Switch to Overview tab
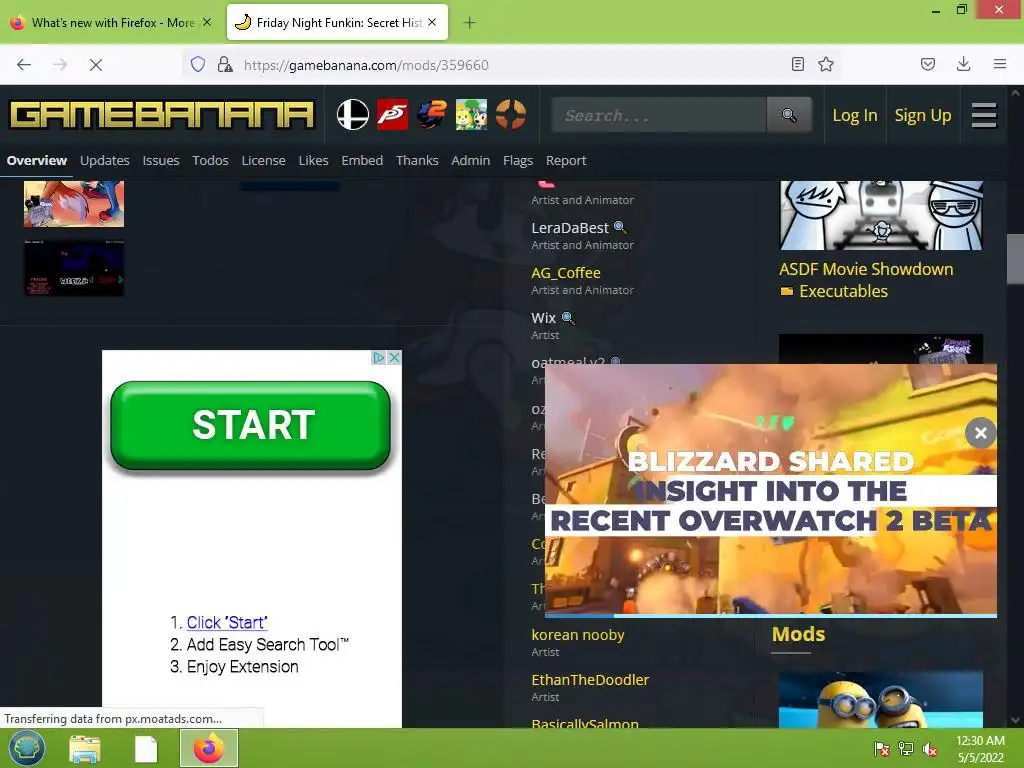1024x768 pixels. [x=37, y=161]
